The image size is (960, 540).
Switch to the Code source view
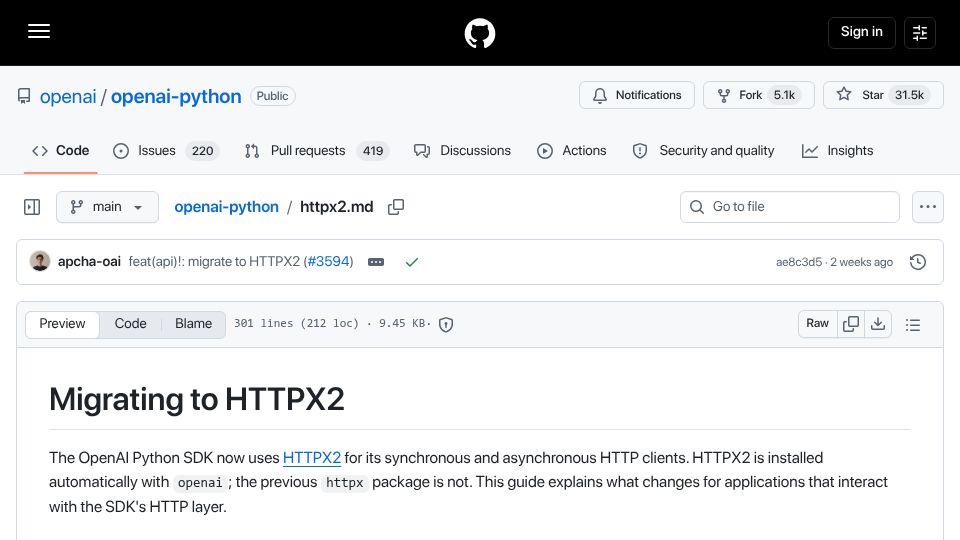(x=130, y=324)
